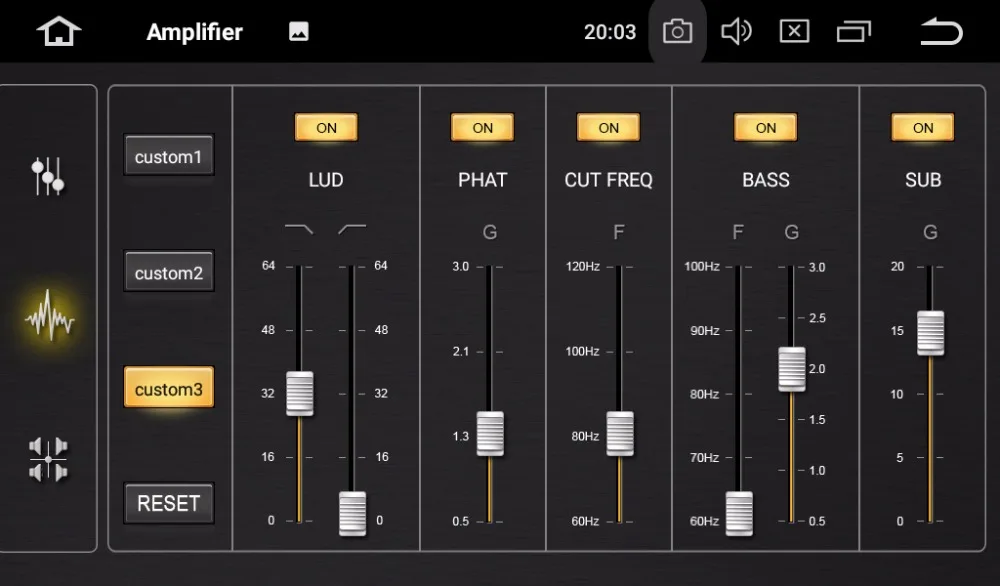Click the LUD left slider handle near 32
Image resolution: width=1000 pixels, height=586 pixels.
(x=299, y=393)
